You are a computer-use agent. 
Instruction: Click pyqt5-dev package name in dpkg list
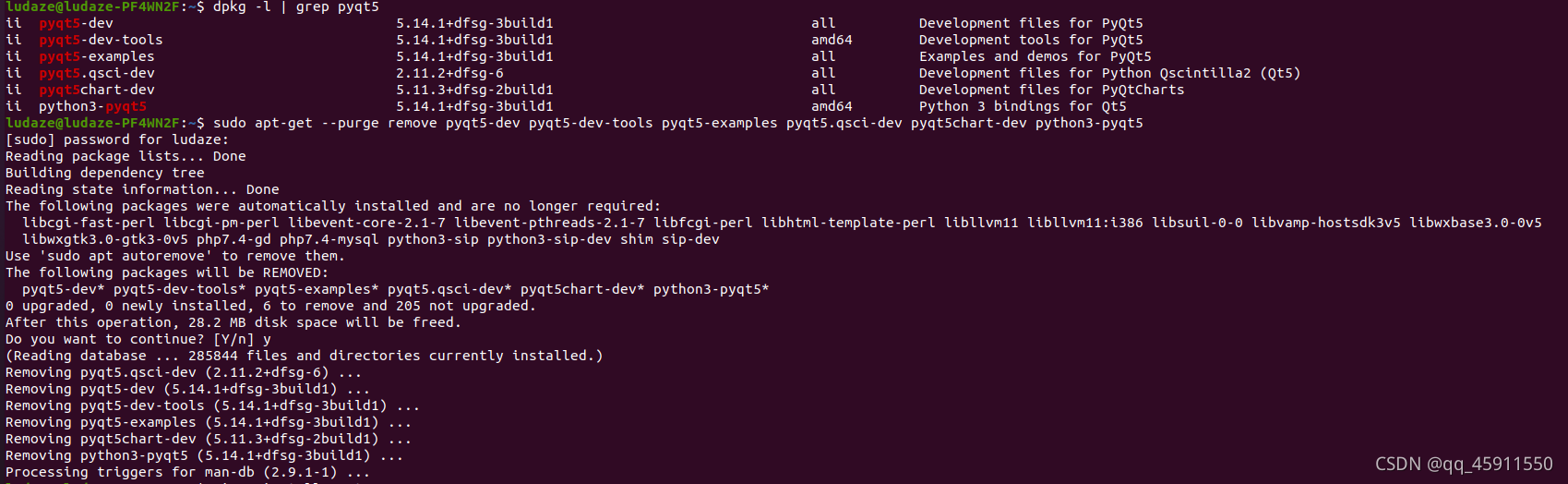click(x=76, y=23)
